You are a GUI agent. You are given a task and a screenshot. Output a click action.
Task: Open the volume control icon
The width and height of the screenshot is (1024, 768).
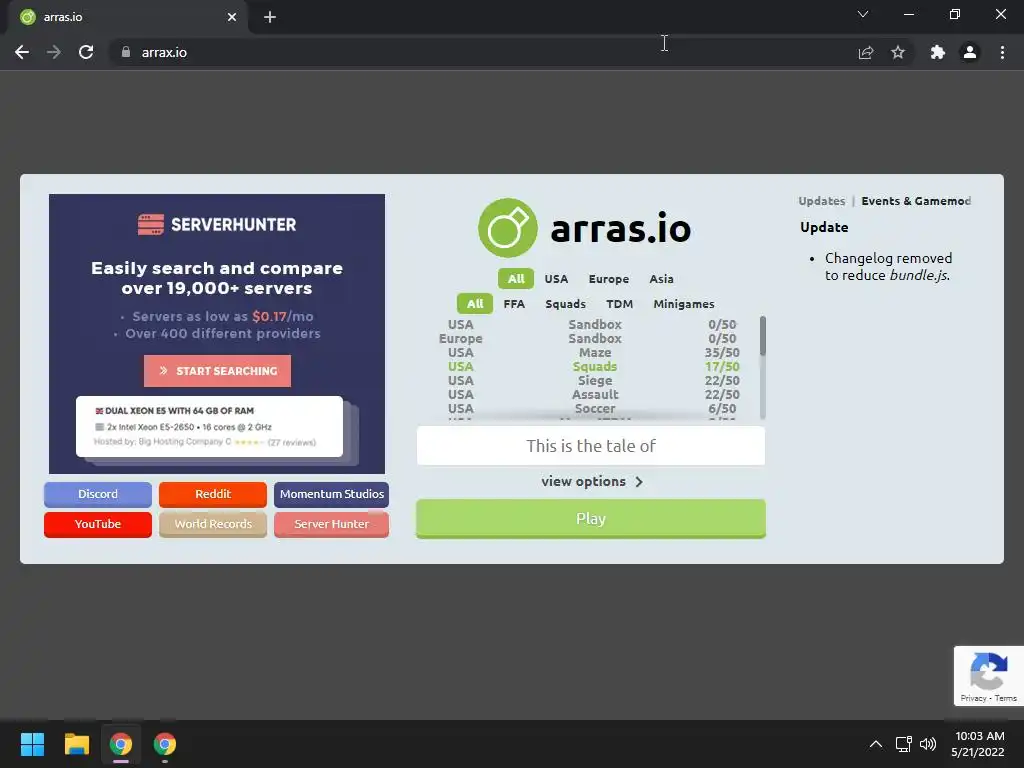point(927,744)
